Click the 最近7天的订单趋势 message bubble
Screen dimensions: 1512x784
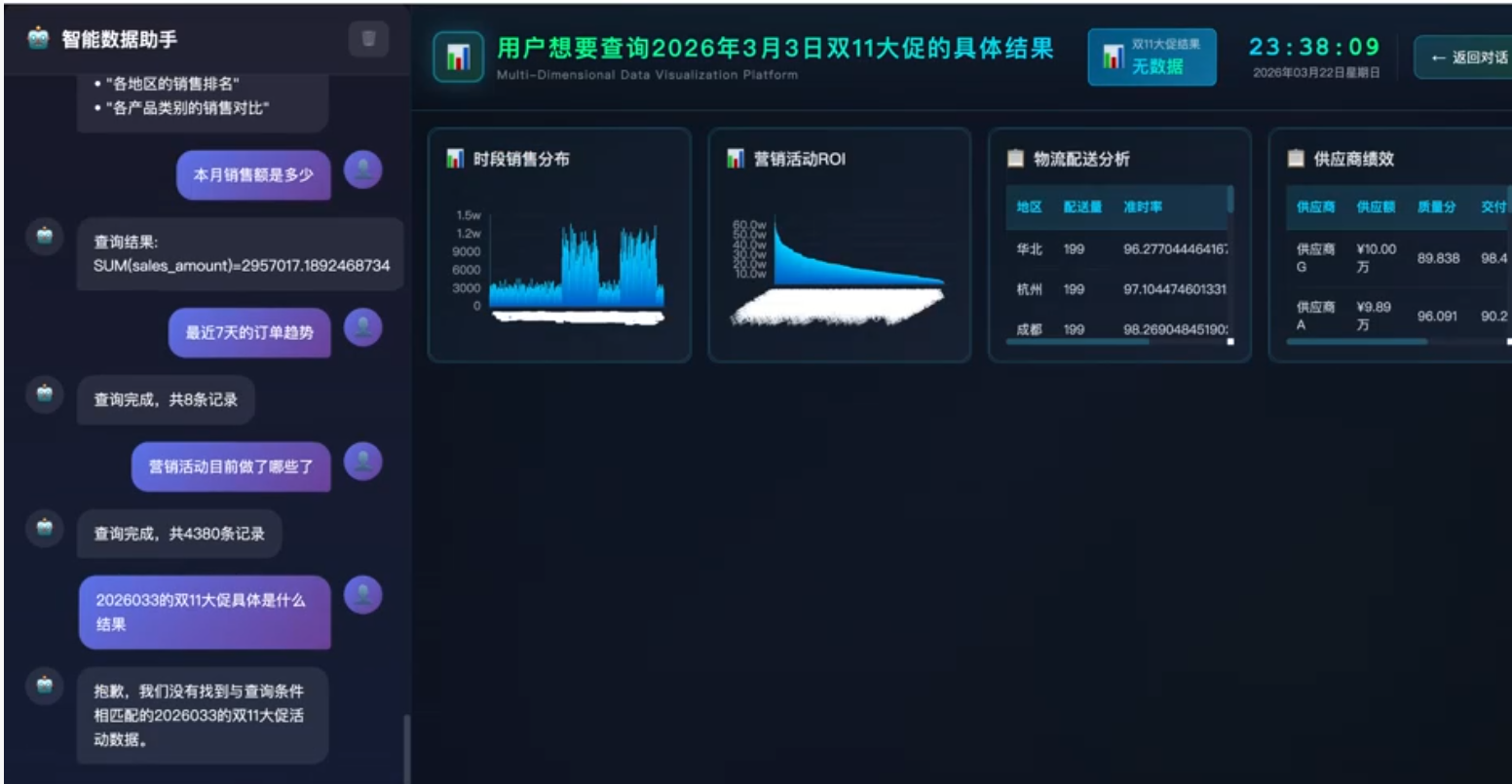[x=249, y=333]
